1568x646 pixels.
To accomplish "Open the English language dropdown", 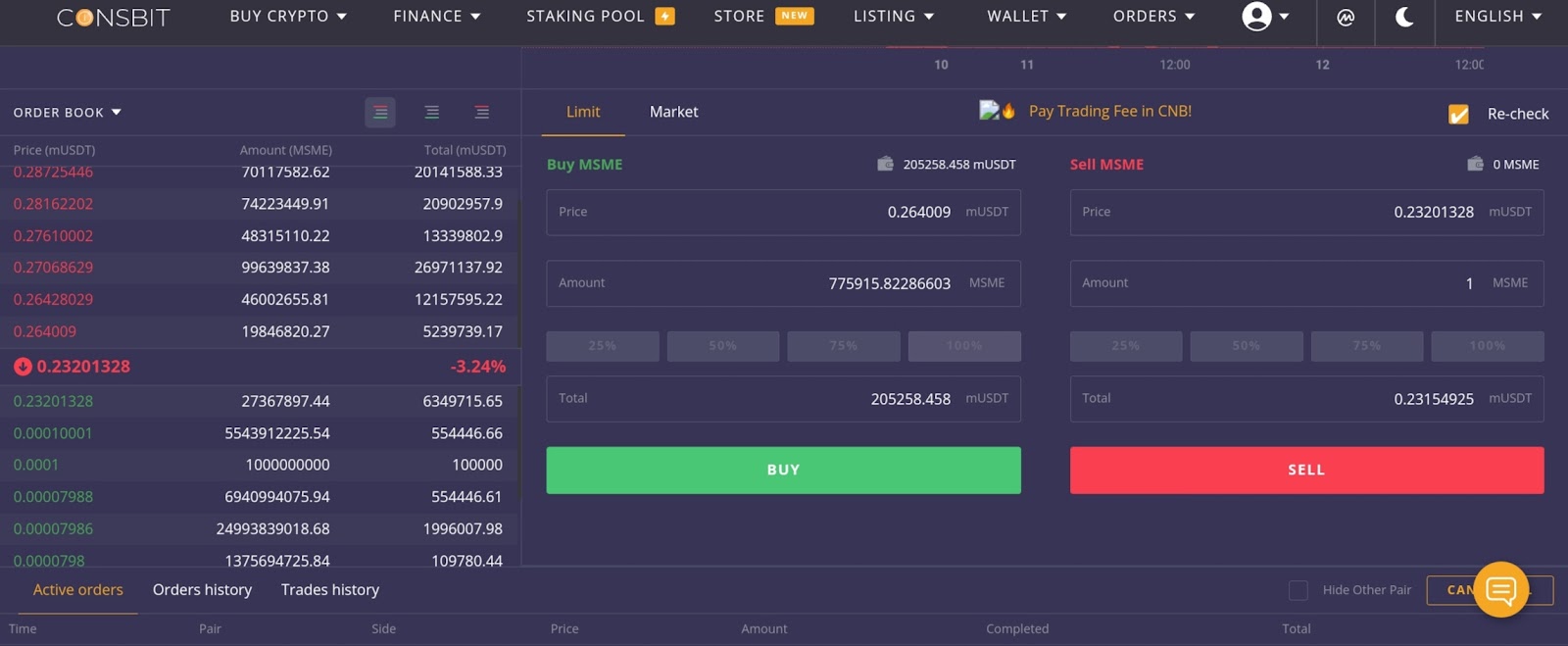I will point(1498,17).
